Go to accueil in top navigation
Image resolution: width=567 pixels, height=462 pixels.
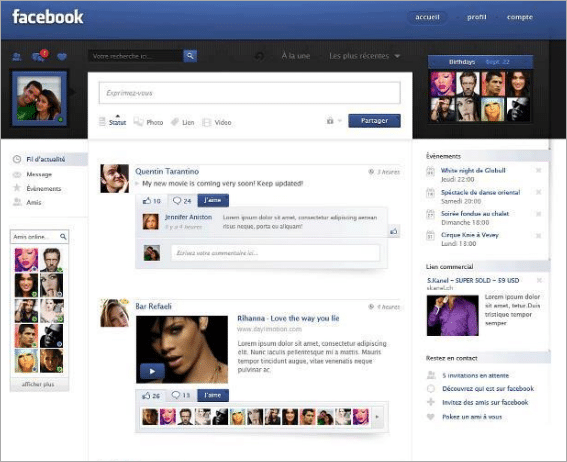coord(427,17)
